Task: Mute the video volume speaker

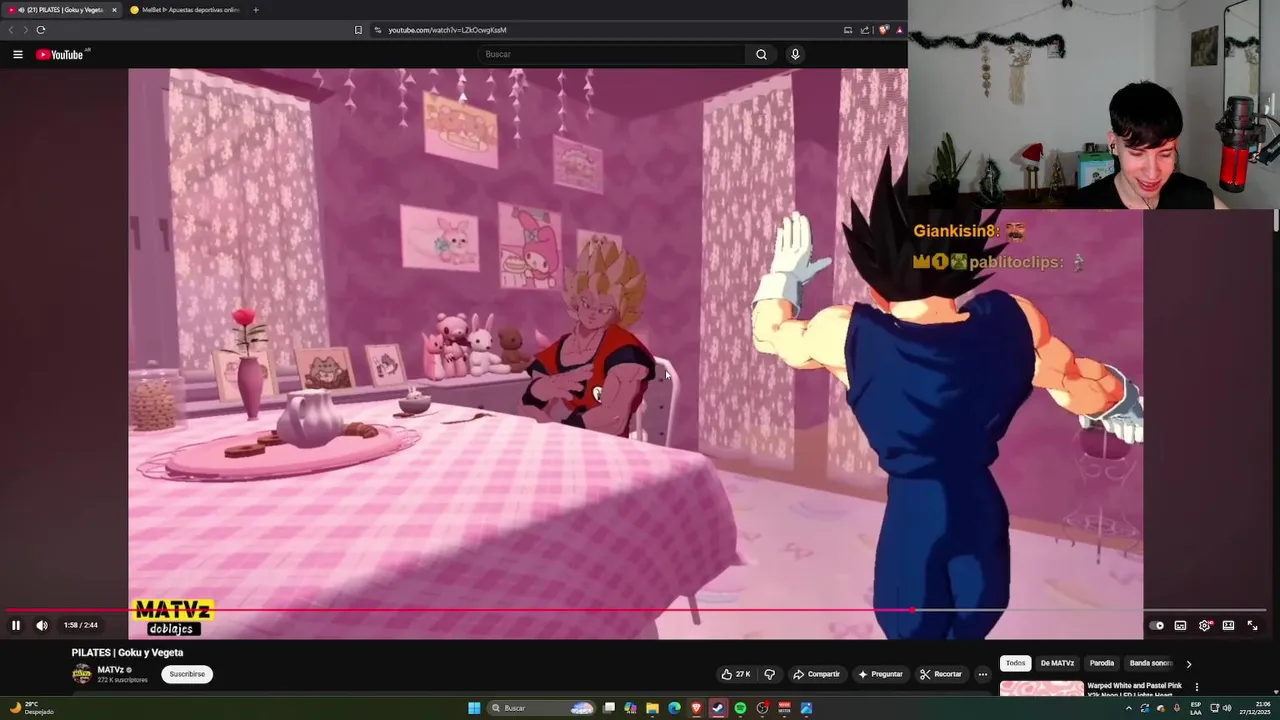Action: pos(42,625)
